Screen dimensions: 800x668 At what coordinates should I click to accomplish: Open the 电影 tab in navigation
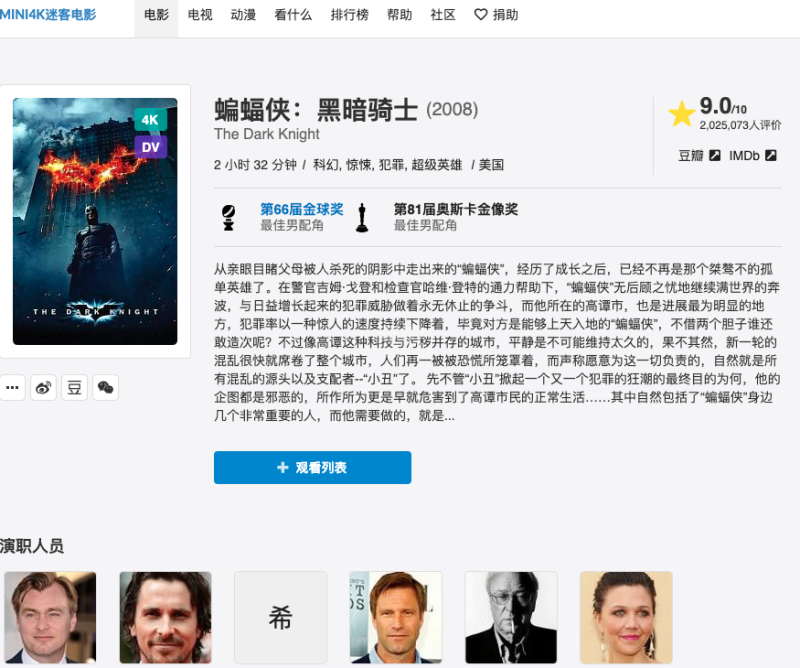(x=156, y=15)
